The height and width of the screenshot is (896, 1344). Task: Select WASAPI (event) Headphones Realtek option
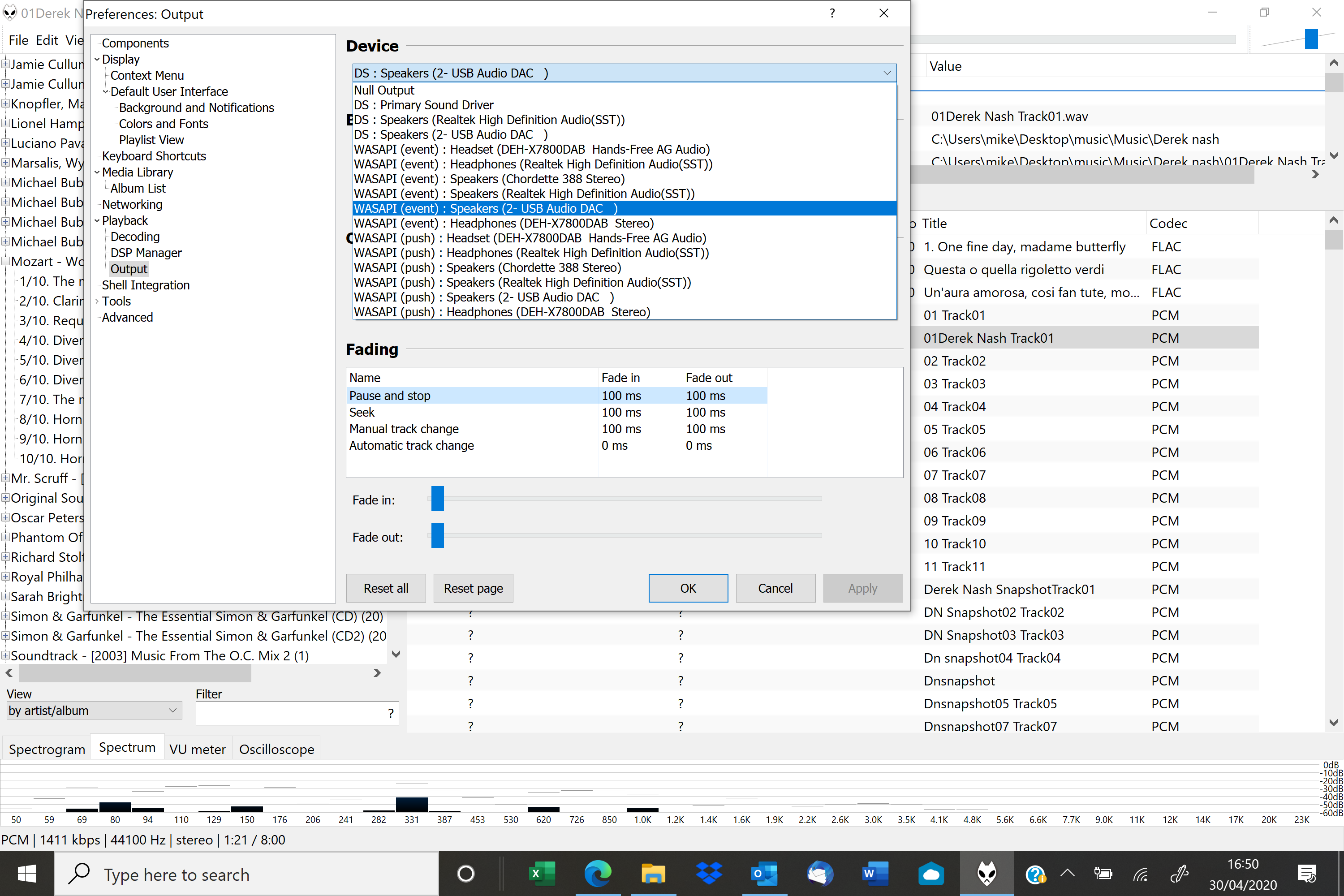click(624, 164)
